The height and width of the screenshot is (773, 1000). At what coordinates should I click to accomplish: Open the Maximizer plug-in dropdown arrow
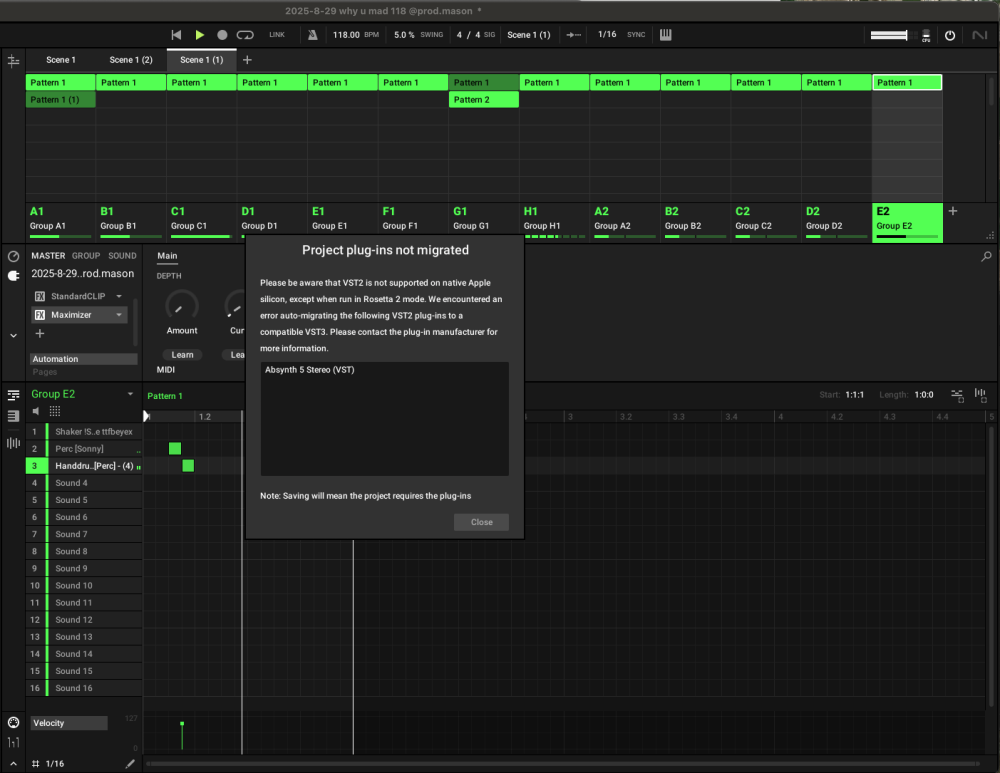point(119,315)
